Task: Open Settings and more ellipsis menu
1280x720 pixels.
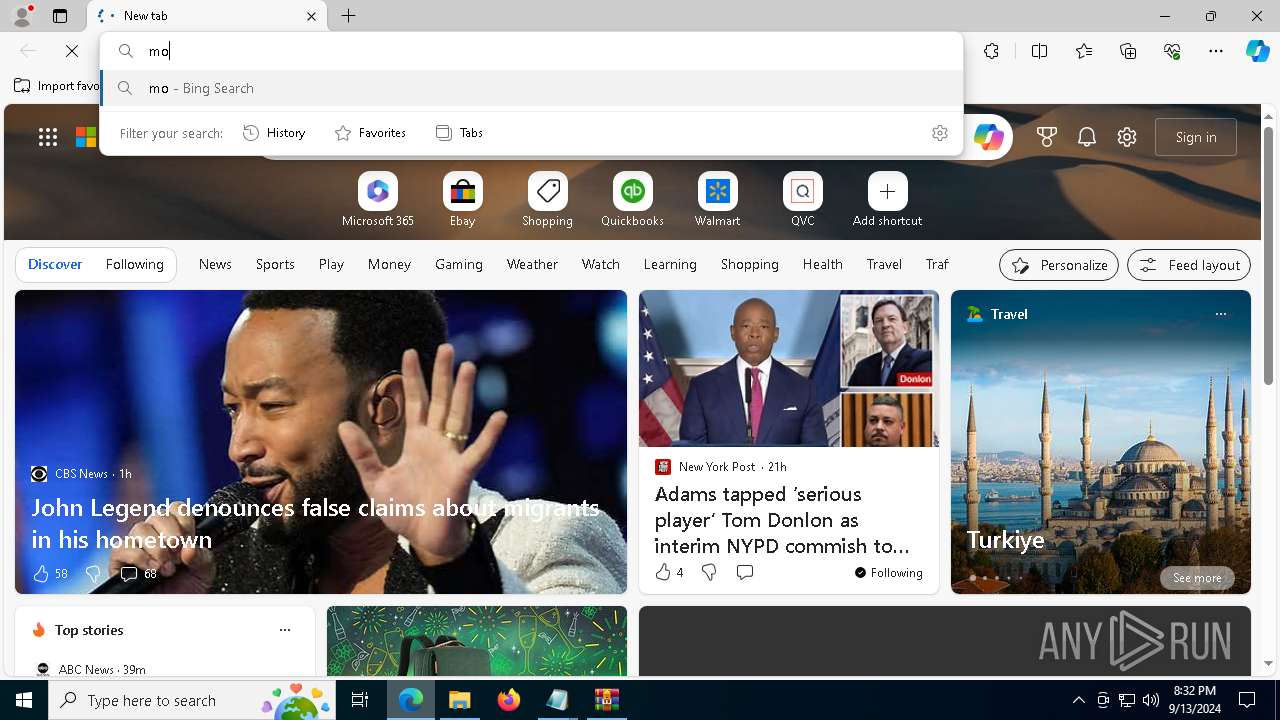Action: (x=1216, y=51)
